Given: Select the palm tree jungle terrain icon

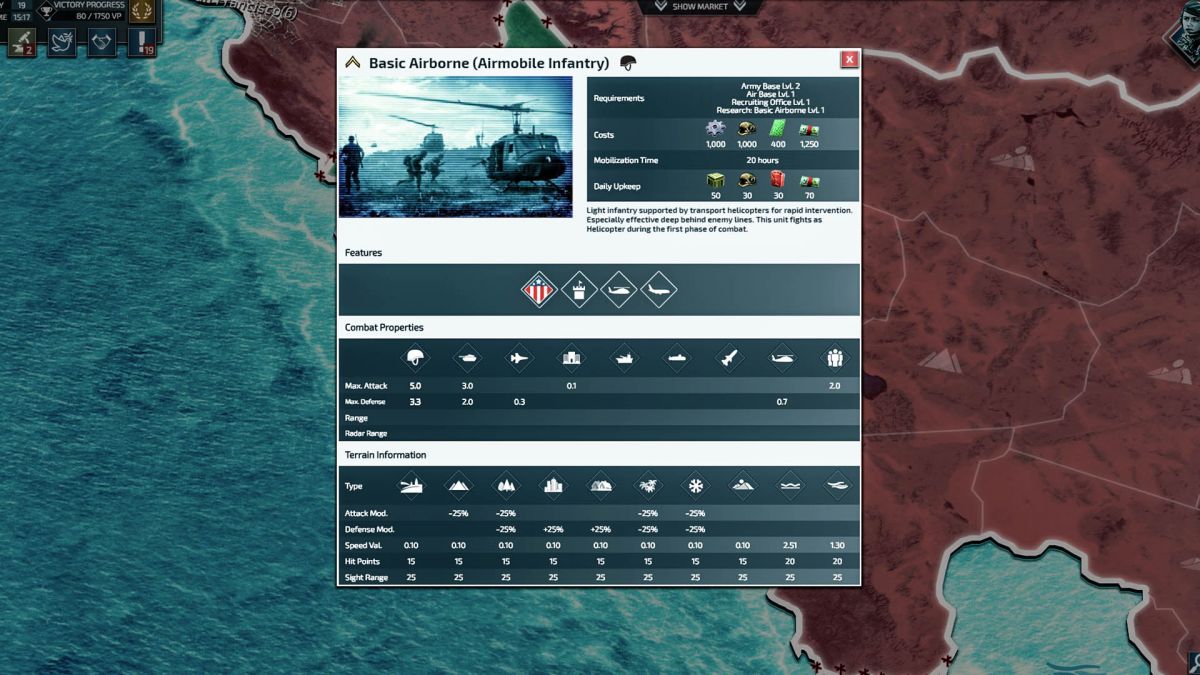Looking at the screenshot, I should click(648, 486).
